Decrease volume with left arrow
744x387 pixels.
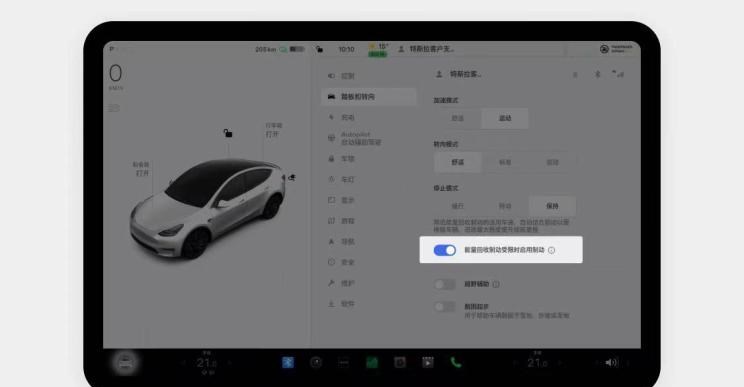point(596,363)
